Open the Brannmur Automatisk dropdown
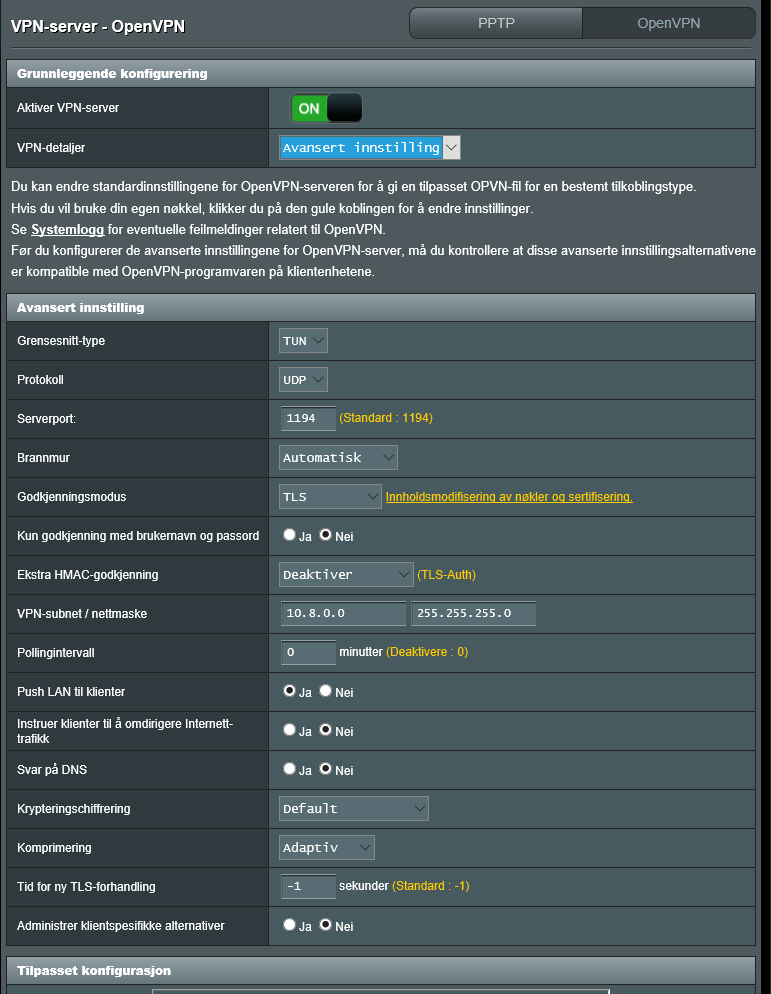Viewport: 771px width, 994px height. point(338,458)
